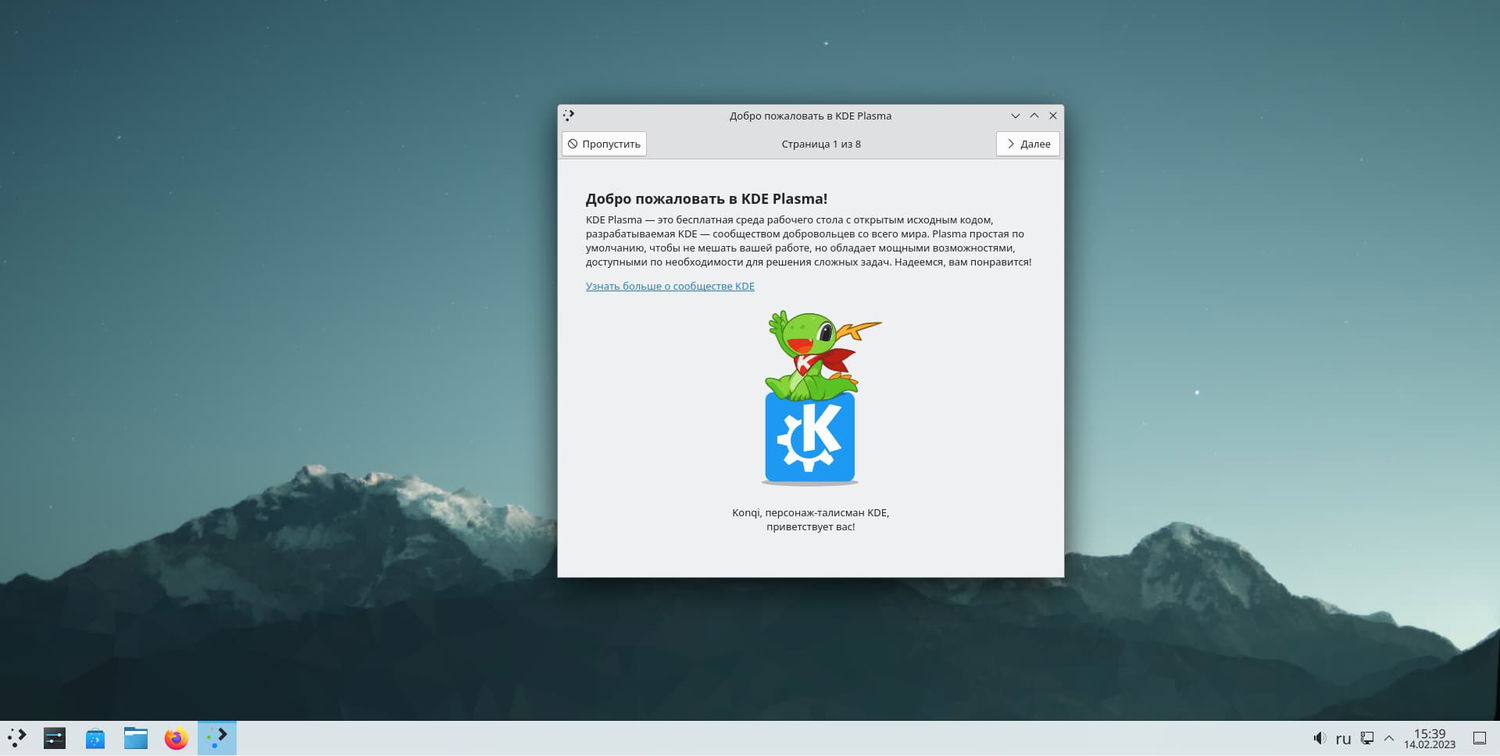Open the KDE application launcher menu
The width and height of the screenshot is (1500, 756).
[x=17, y=738]
